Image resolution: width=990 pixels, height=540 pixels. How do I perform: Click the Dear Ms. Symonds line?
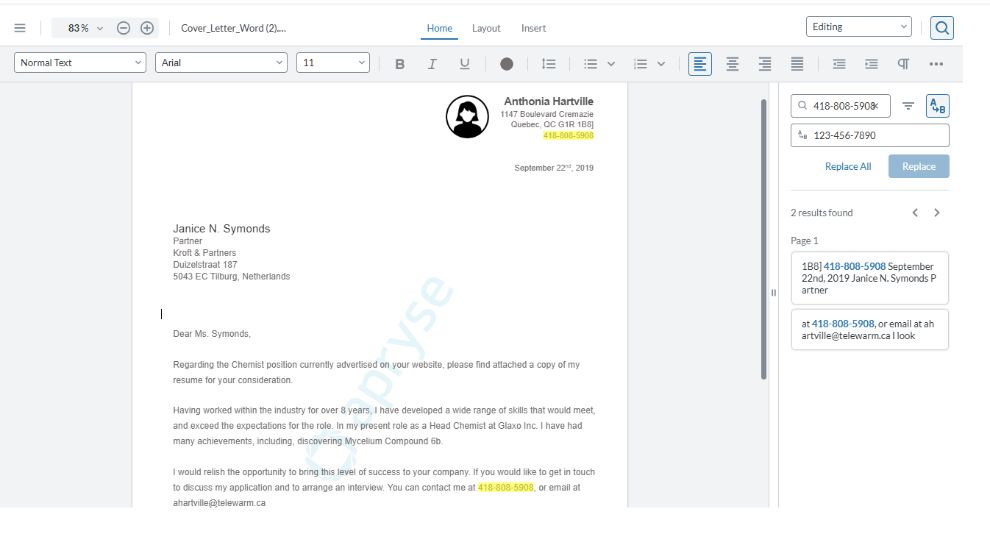tap(212, 334)
